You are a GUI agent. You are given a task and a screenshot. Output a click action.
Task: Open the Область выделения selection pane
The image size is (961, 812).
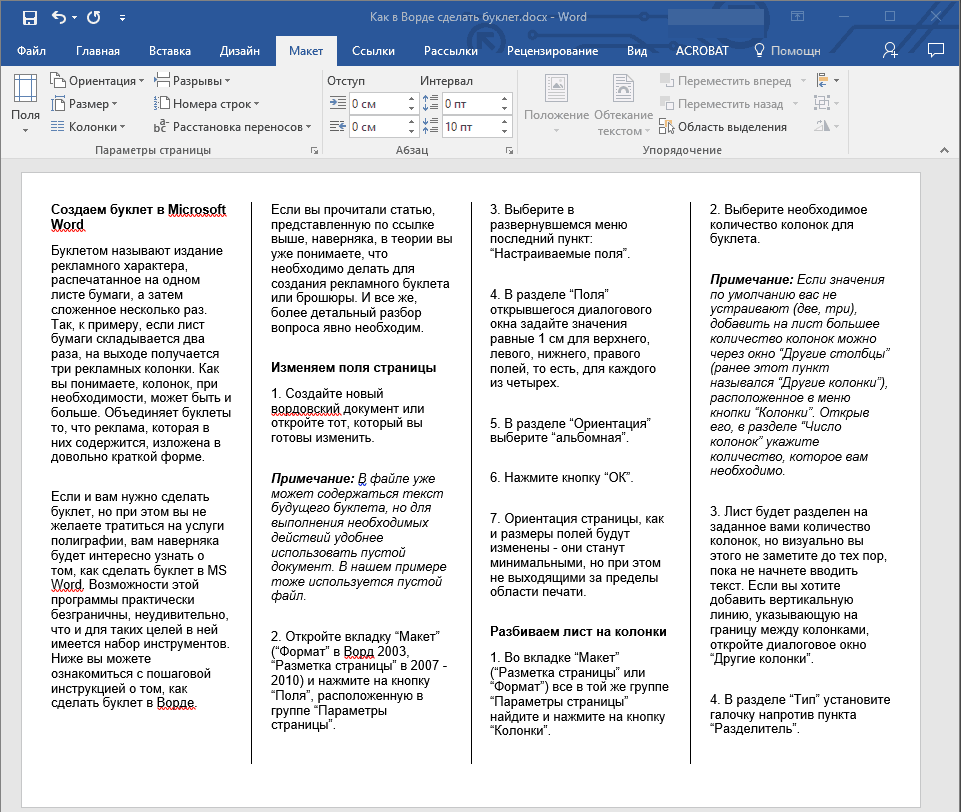[723, 127]
